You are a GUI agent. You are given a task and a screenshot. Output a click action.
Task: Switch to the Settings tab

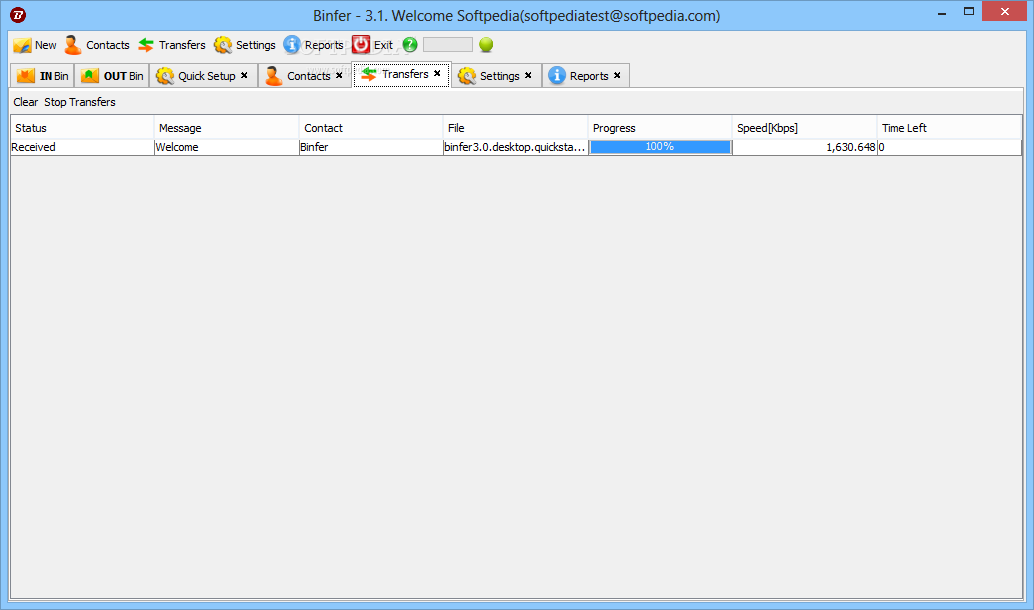click(x=499, y=76)
